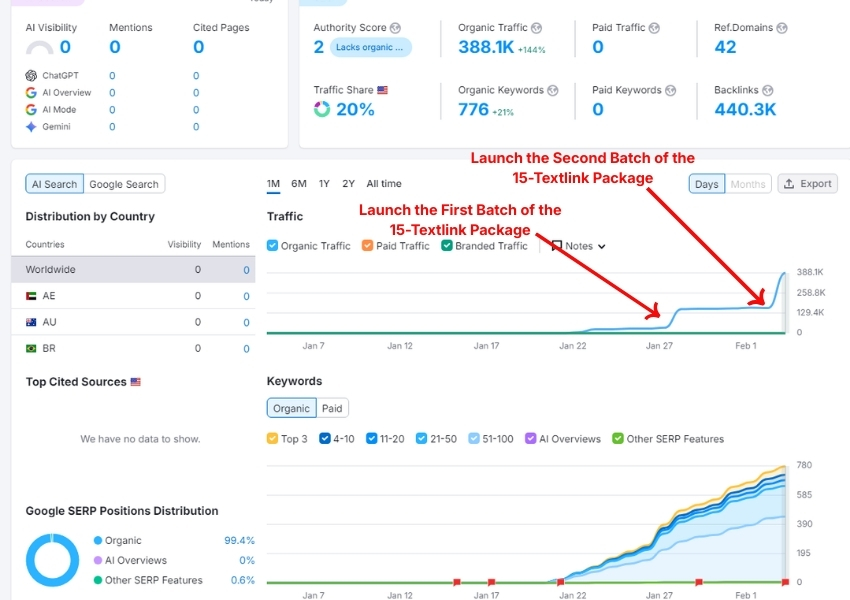Switch to the All time range
The height and width of the screenshot is (600, 850).
(x=384, y=184)
